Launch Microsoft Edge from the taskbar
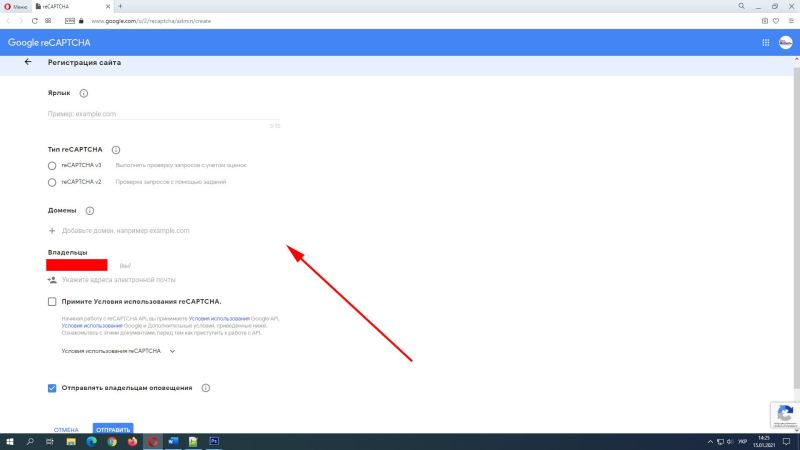The height and width of the screenshot is (450, 800). [x=91, y=442]
